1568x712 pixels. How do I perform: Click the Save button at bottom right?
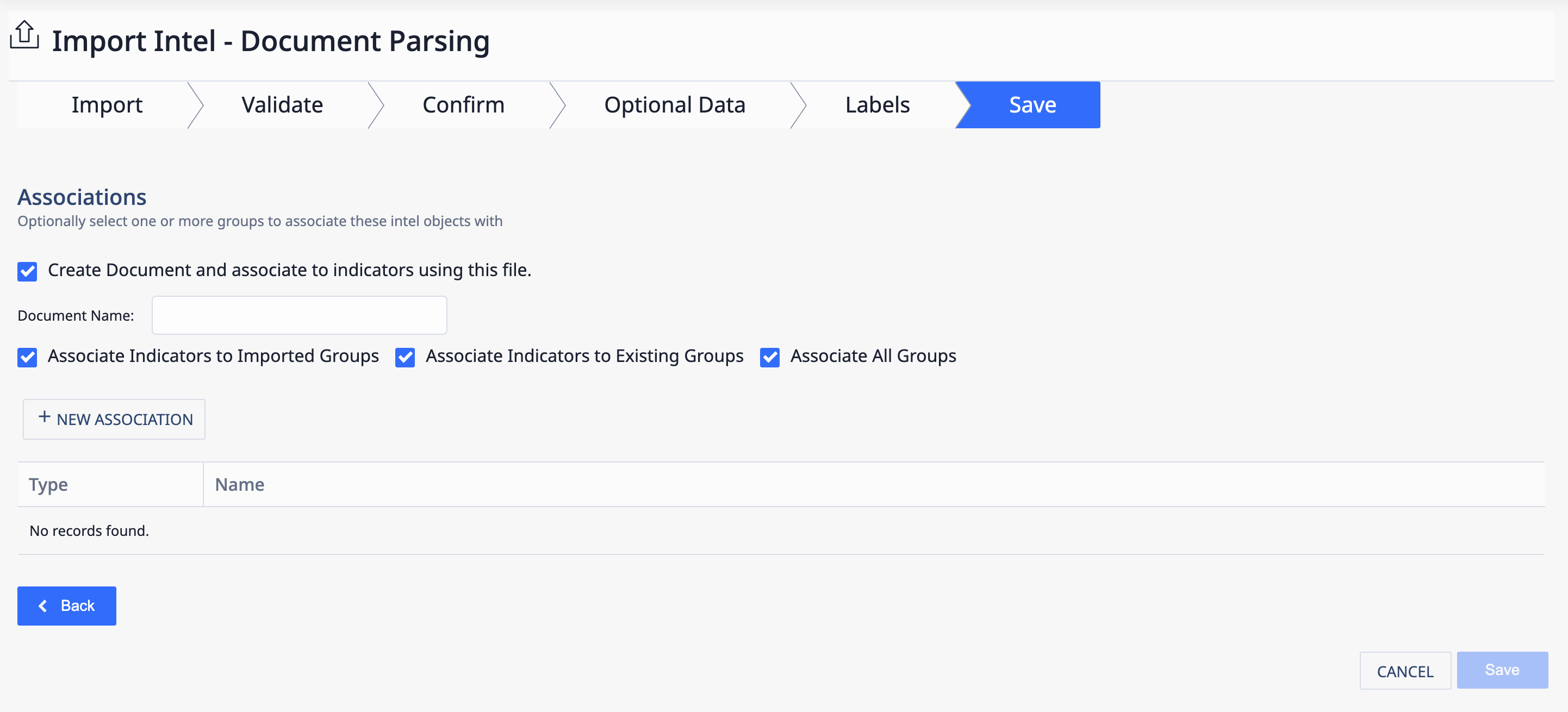coord(1502,670)
